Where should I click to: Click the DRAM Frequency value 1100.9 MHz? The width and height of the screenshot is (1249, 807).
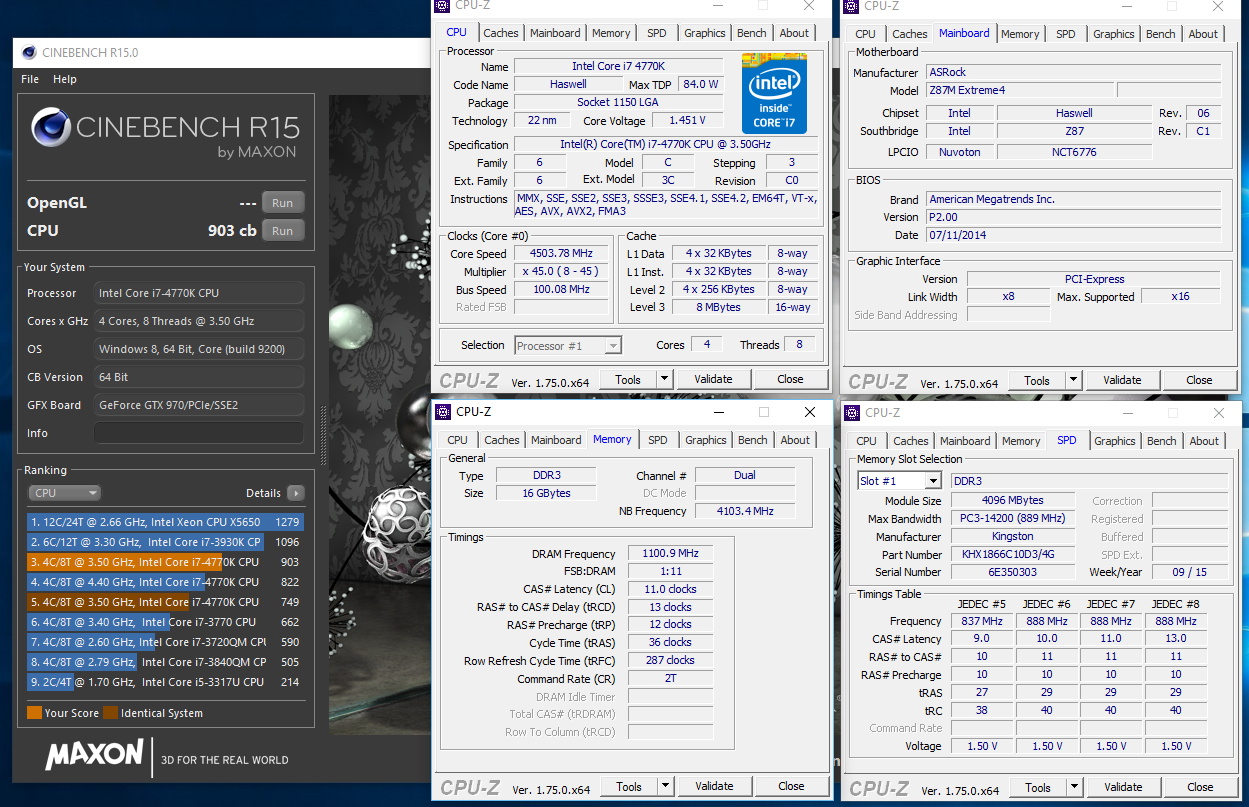tap(670, 554)
